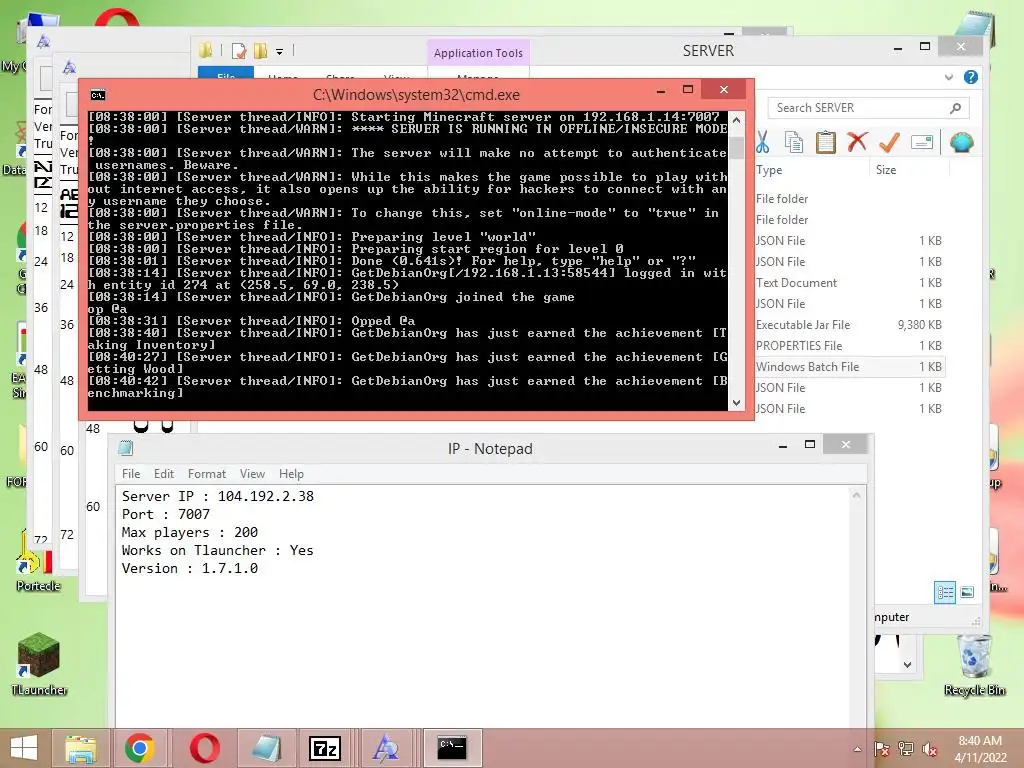This screenshot has height=768, width=1024.
Task: Click cmd.exe scrollbar down arrow
Action: pos(737,403)
